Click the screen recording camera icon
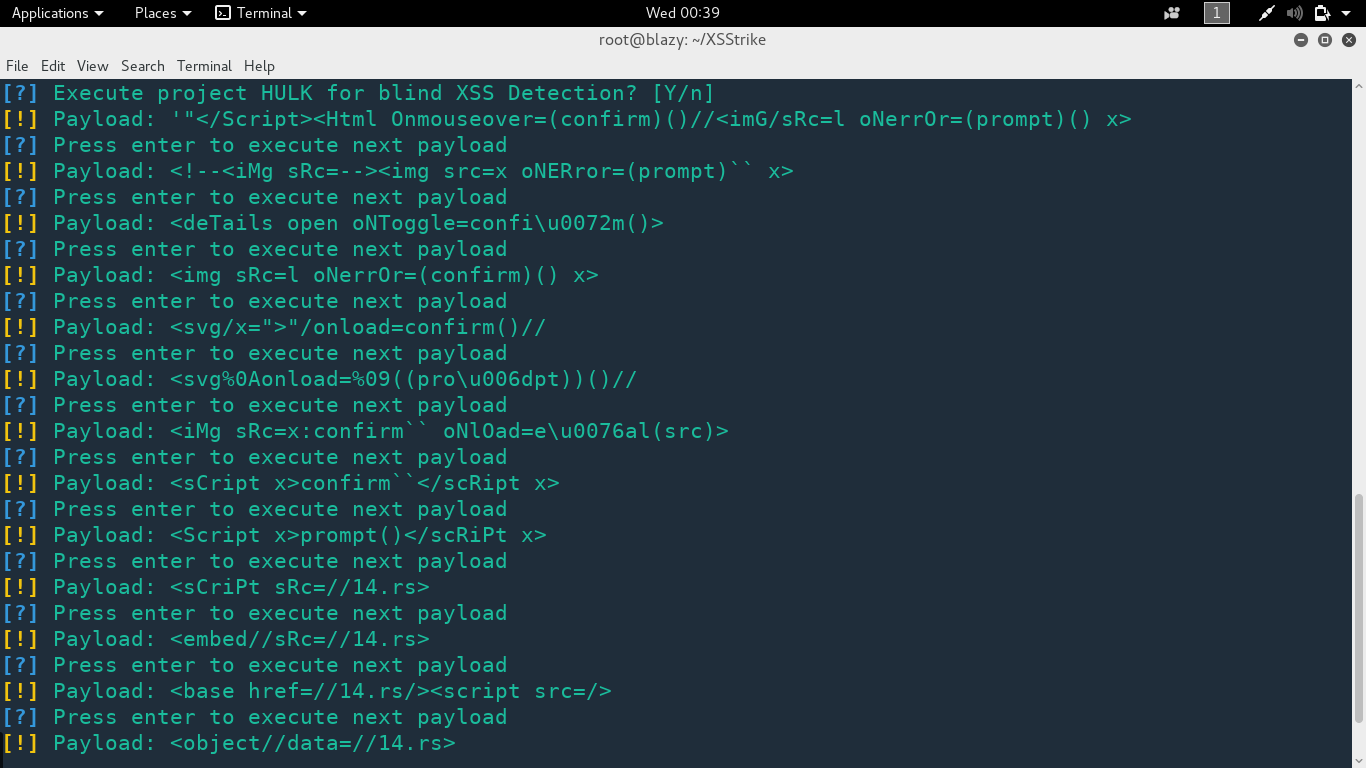 (x=1172, y=13)
